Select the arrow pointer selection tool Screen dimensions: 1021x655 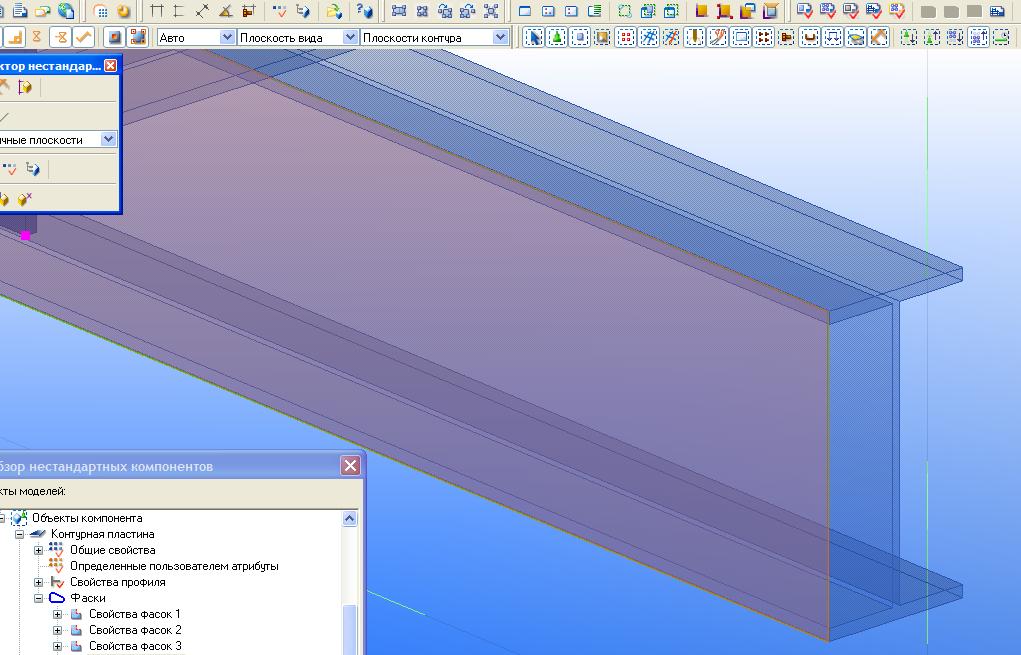532,37
